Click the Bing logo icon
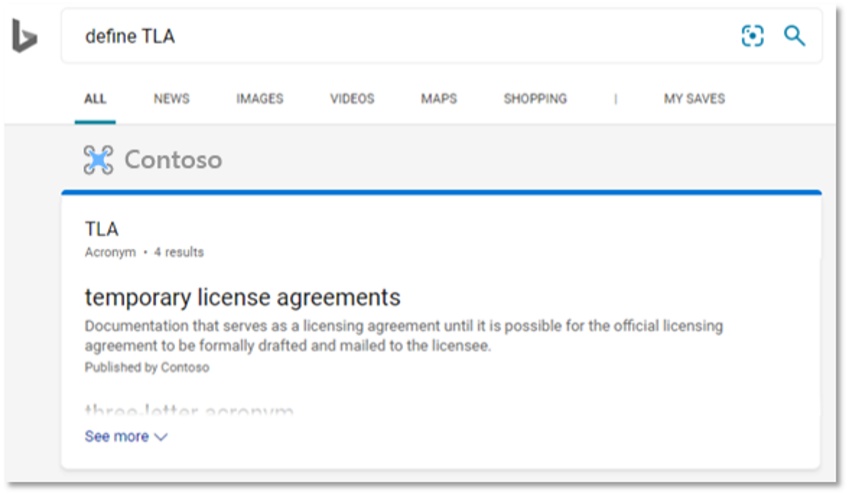The image size is (849, 495). [x=24, y=36]
